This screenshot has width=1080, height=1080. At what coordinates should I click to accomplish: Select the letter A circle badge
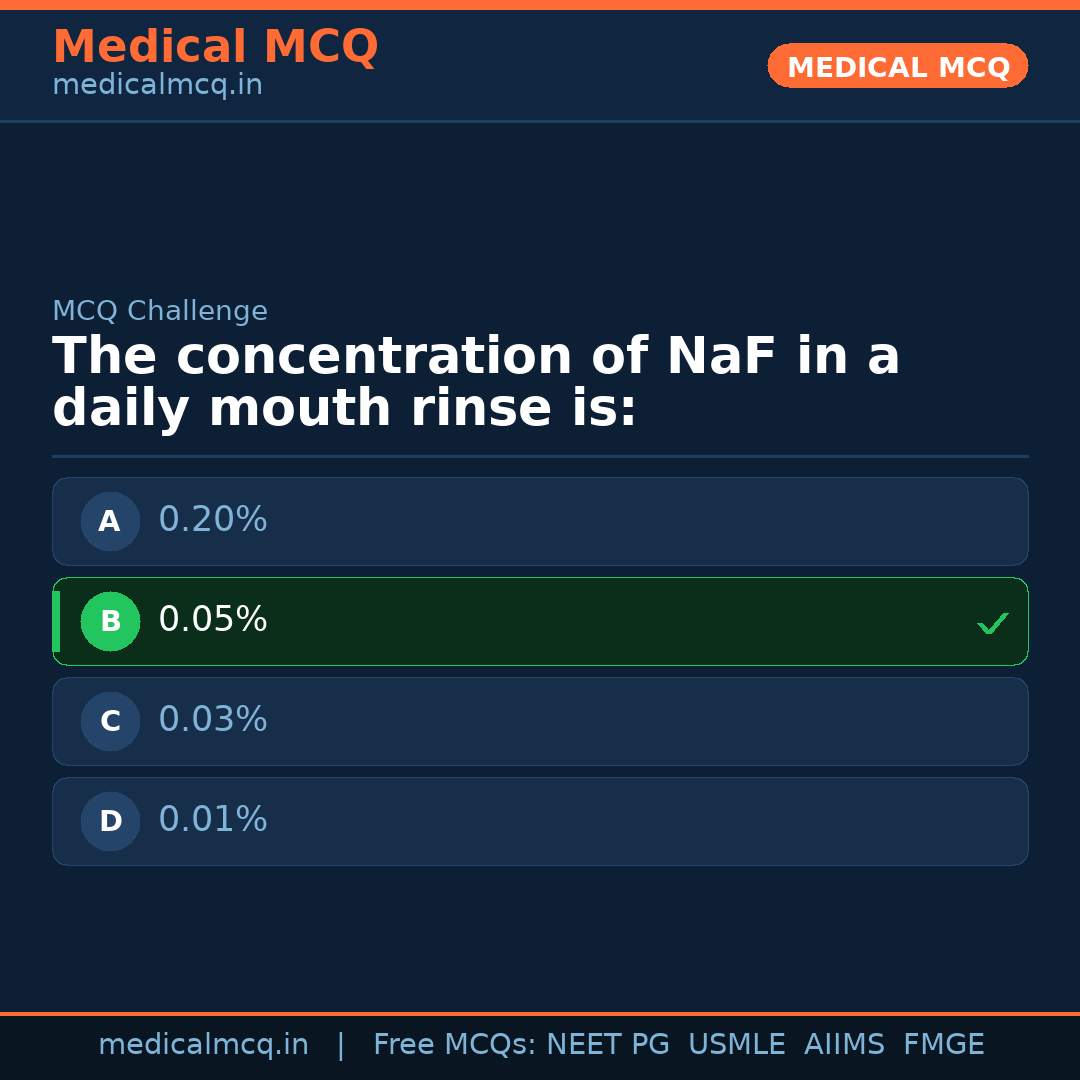tap(110, 521)
